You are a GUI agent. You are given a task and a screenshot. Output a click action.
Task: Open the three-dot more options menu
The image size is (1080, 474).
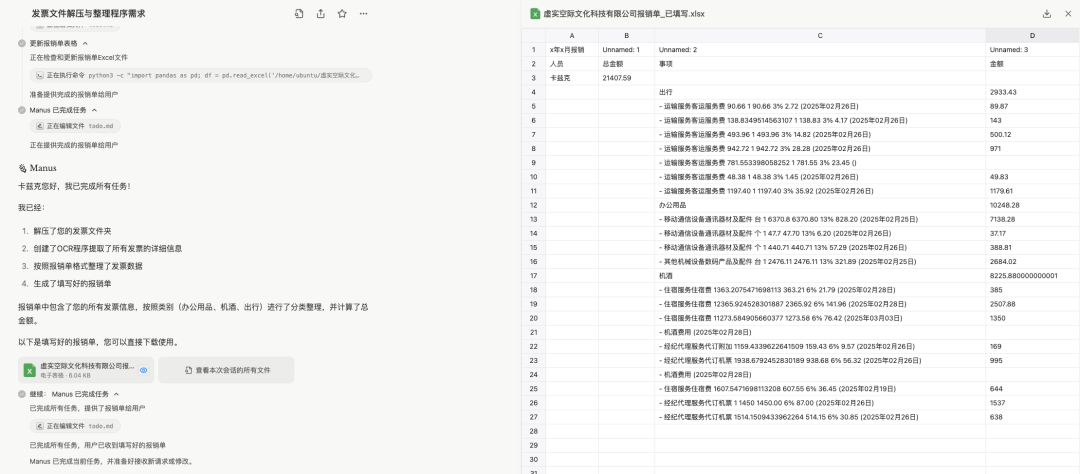click(363, 13)
